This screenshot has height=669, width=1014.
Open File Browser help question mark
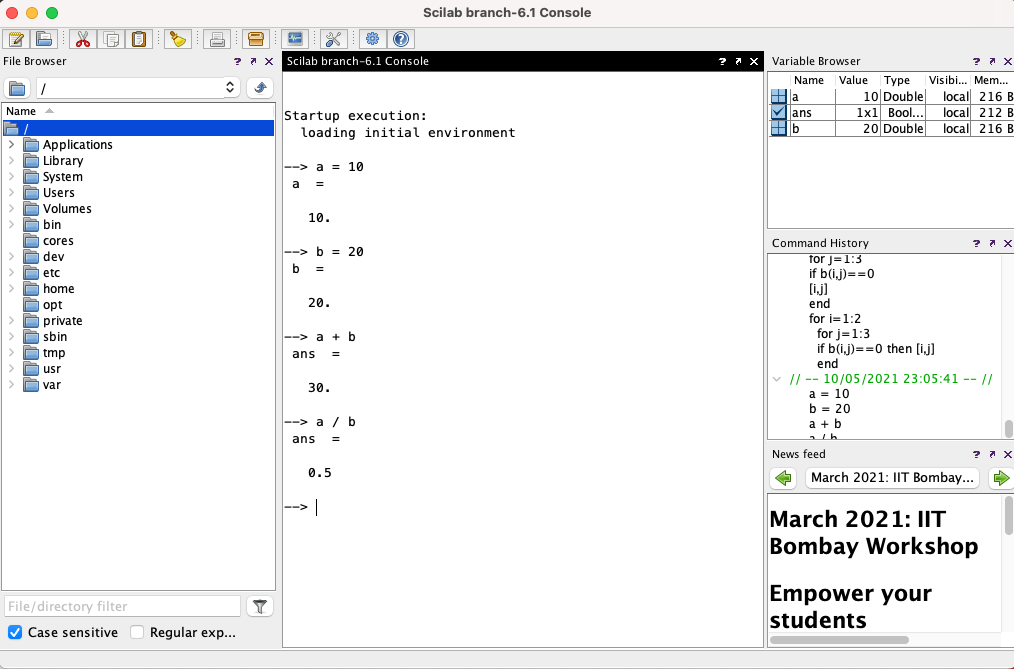click(237, 61)
